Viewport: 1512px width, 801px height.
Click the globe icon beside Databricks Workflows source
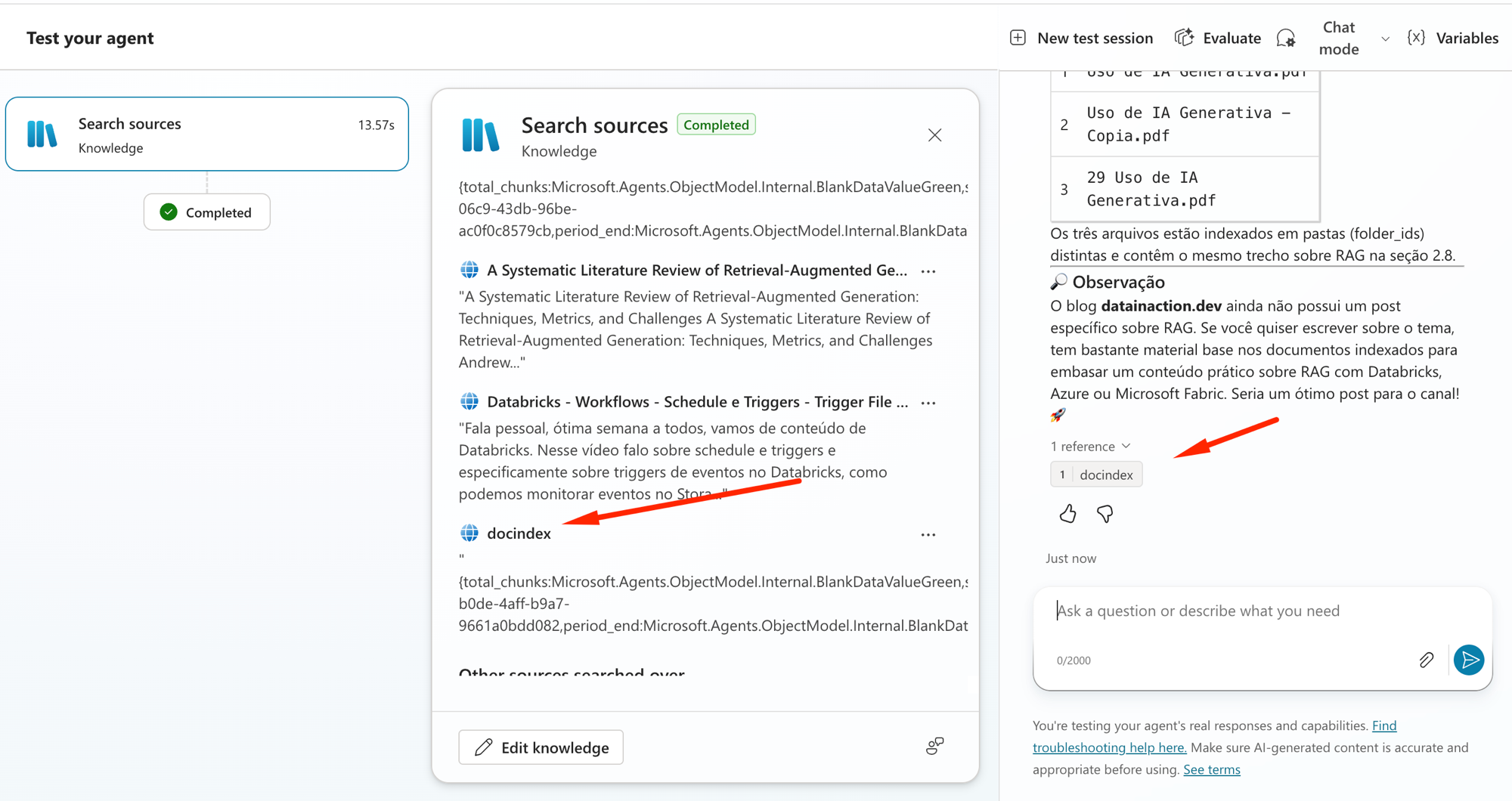[x=469, y=401]
